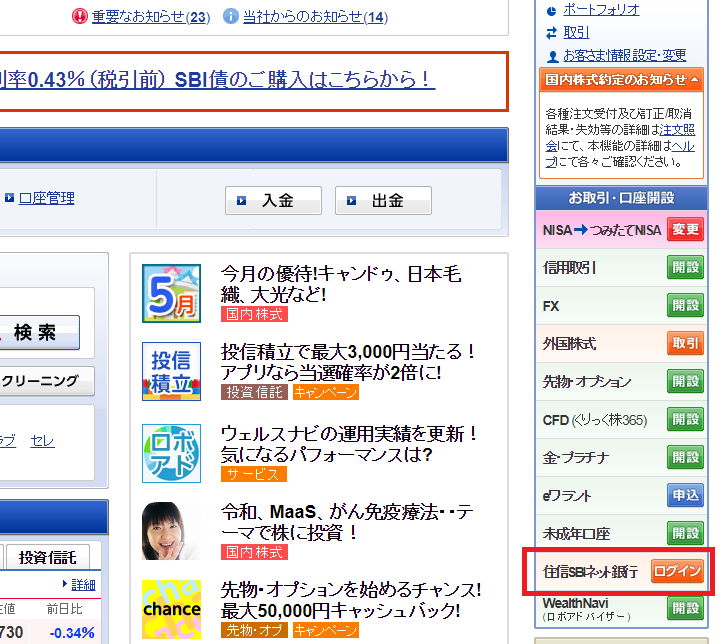
Task: Click the yellow chance thumbnail
Action: [x=171, y=609]
